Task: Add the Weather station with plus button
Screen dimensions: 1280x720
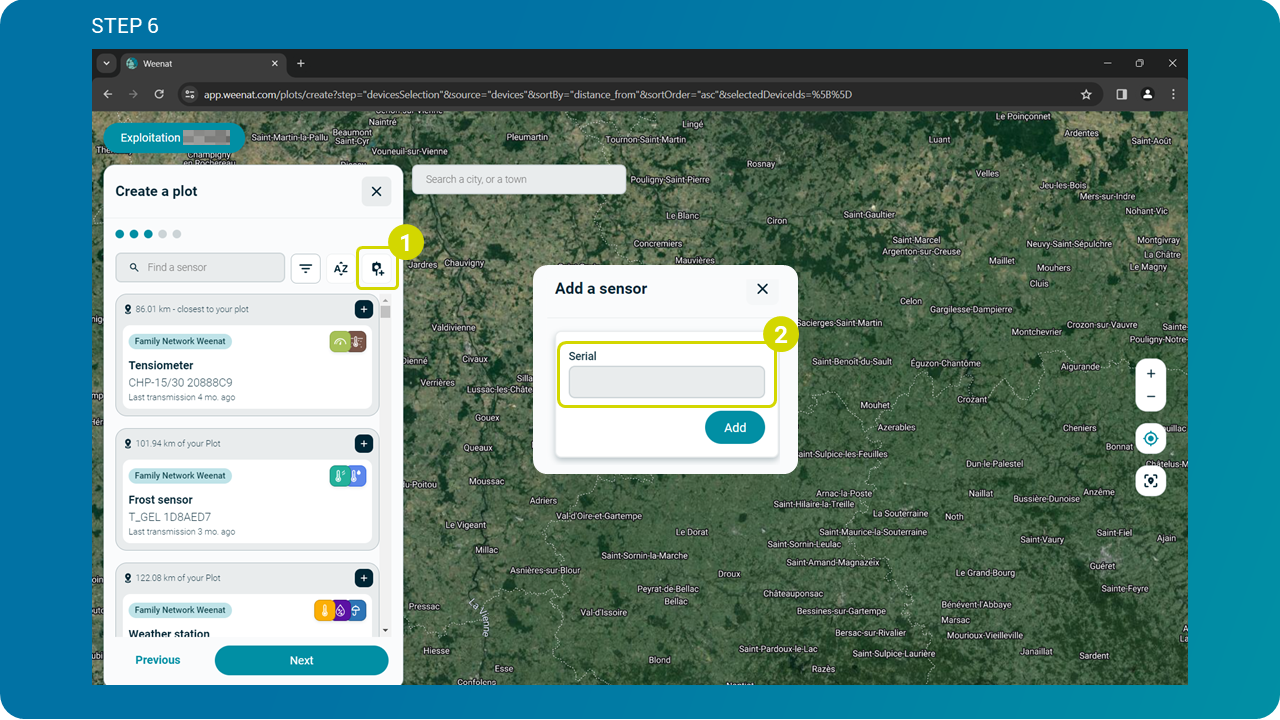Action: tap(363, 578)
